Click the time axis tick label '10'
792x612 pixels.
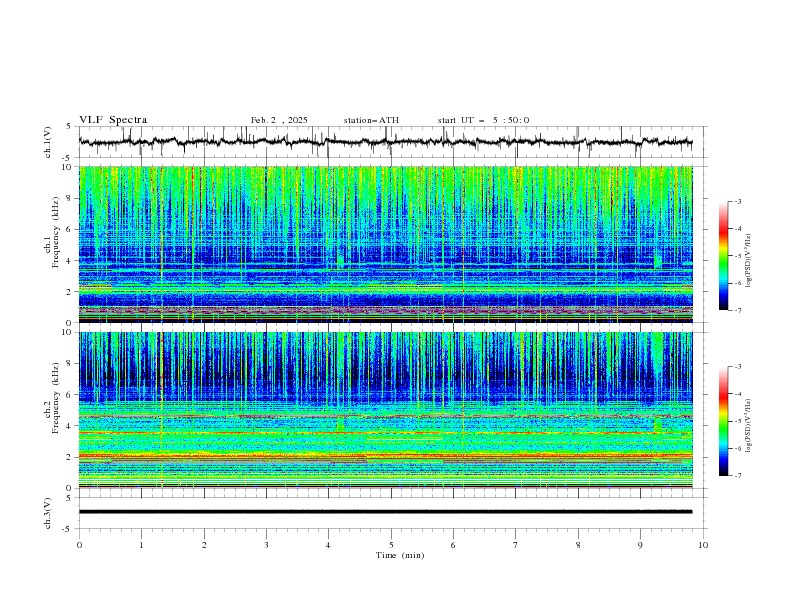[x=703, y=545]
